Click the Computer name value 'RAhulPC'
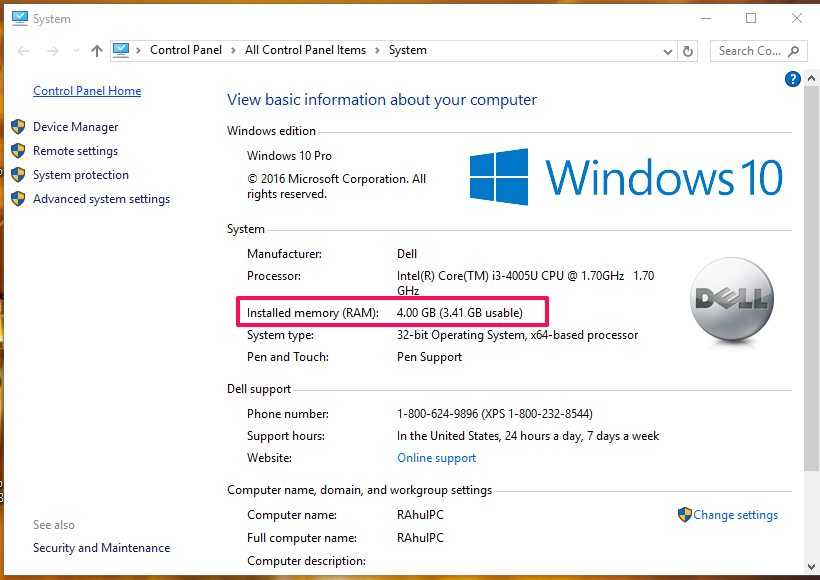Viewport: 820px width, 580px height. 420,515
